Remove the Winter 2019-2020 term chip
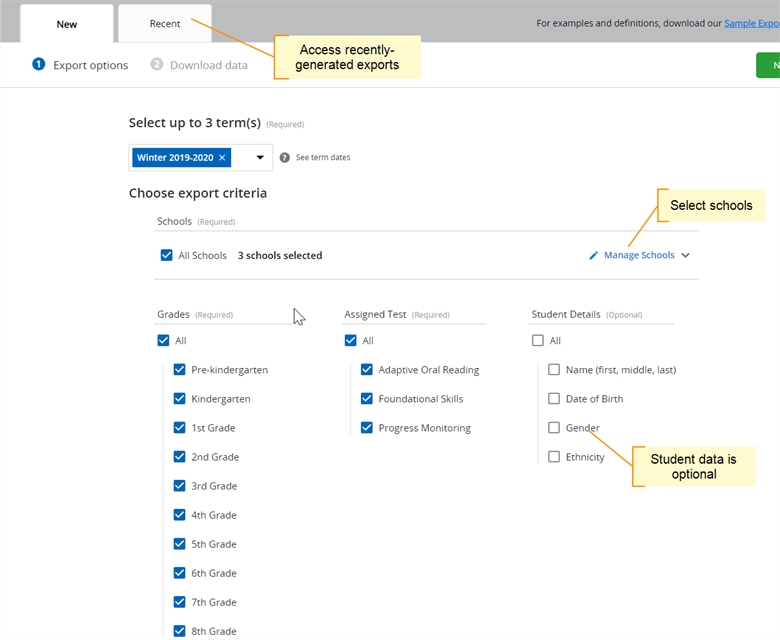The width and height of the screenshot is (780, 640). [x=222, y=158]
